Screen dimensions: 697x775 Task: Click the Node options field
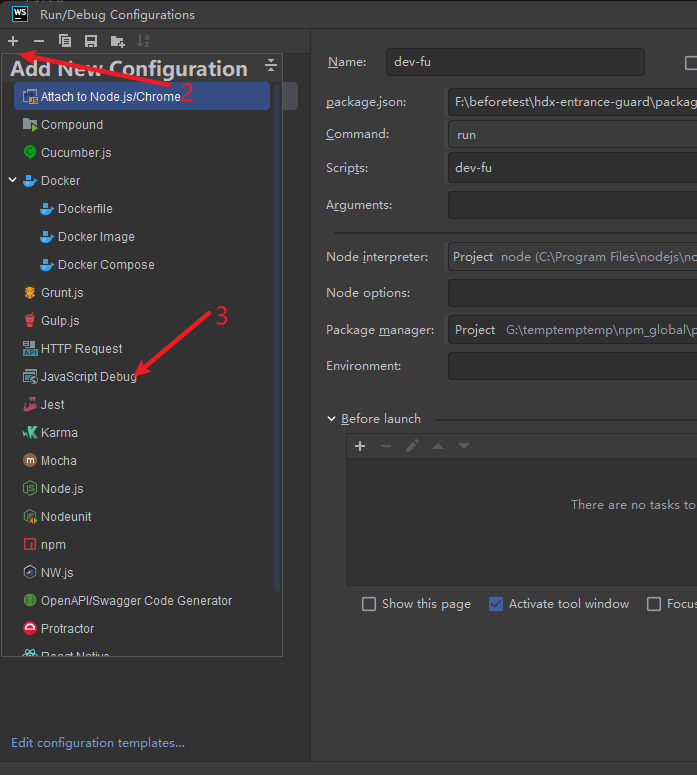click(572, 293)
